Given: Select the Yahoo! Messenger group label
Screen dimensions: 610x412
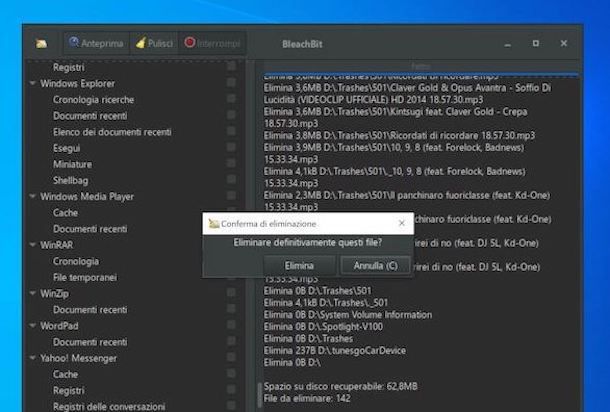Looking at the screenshot, I should click(x=79, y=358).
